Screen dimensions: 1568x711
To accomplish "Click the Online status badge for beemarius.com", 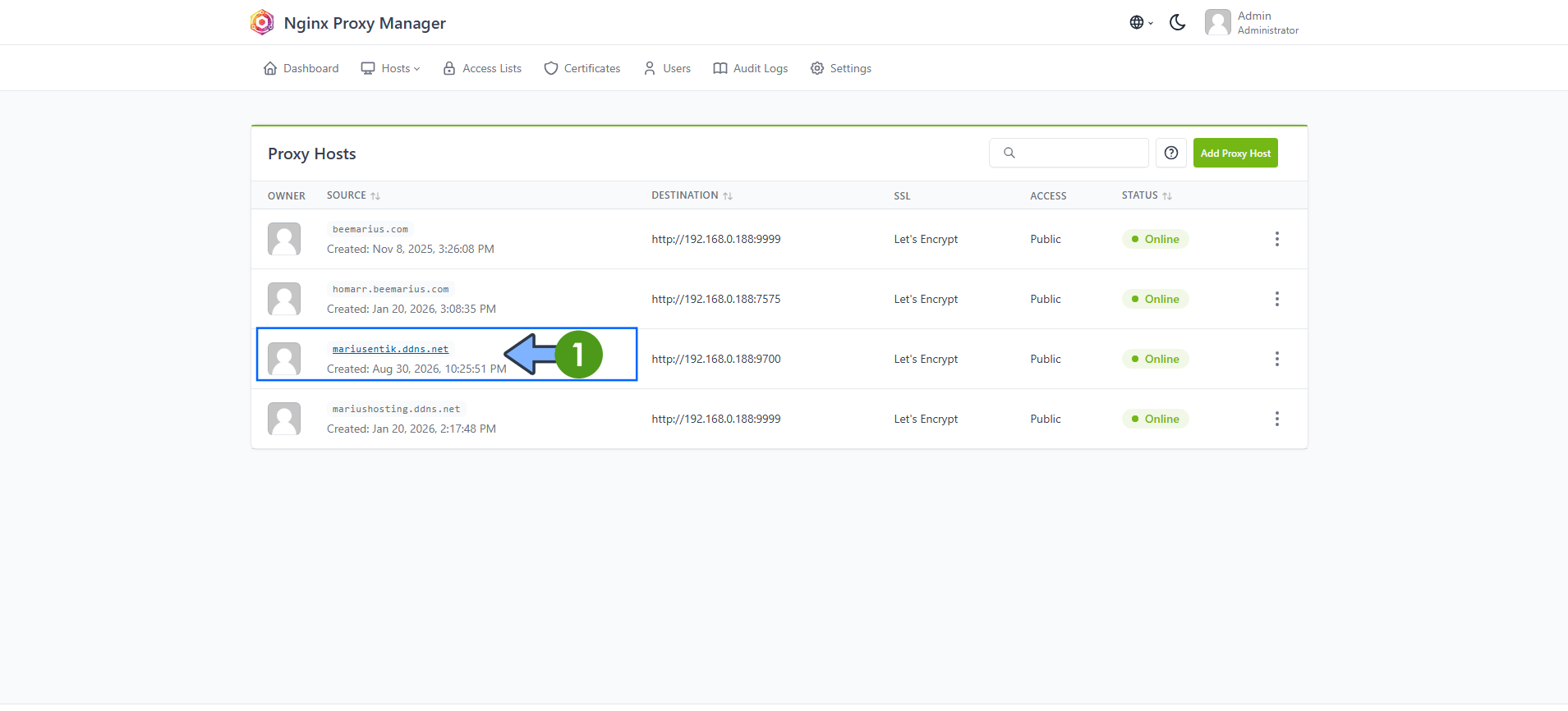I will coord(1155,239).
